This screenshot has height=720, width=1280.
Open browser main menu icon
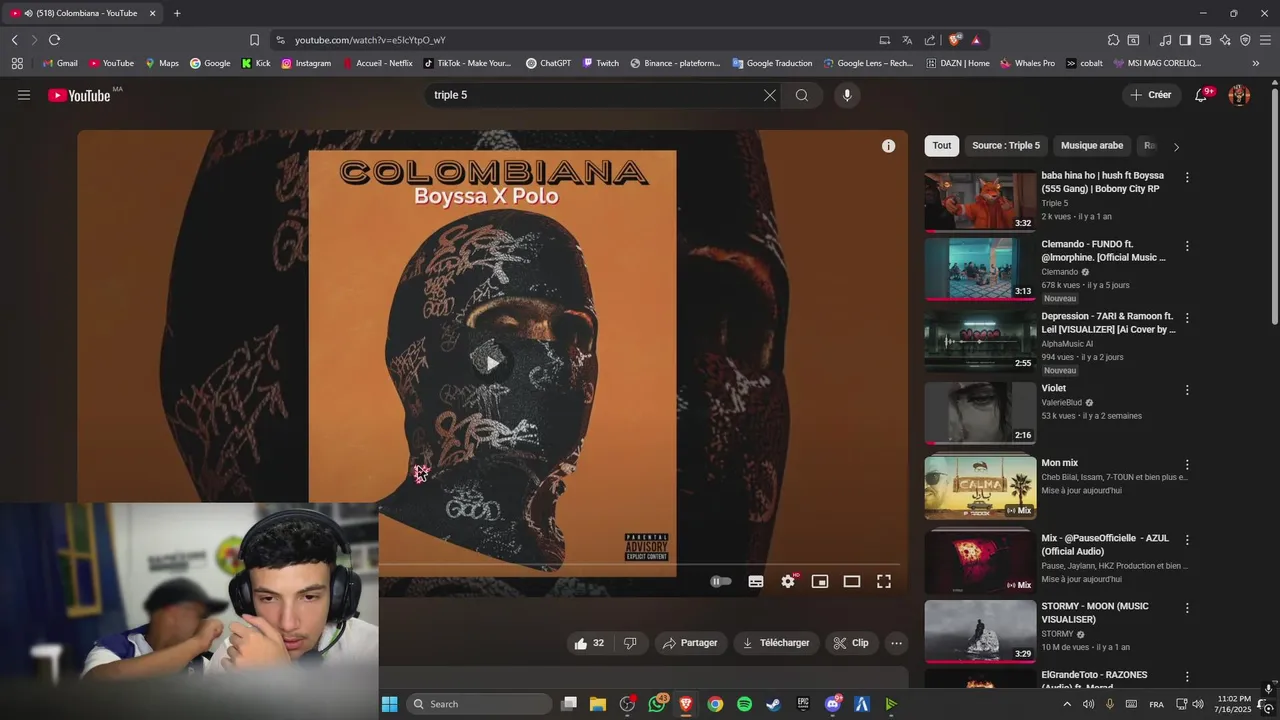(1266, 40)
